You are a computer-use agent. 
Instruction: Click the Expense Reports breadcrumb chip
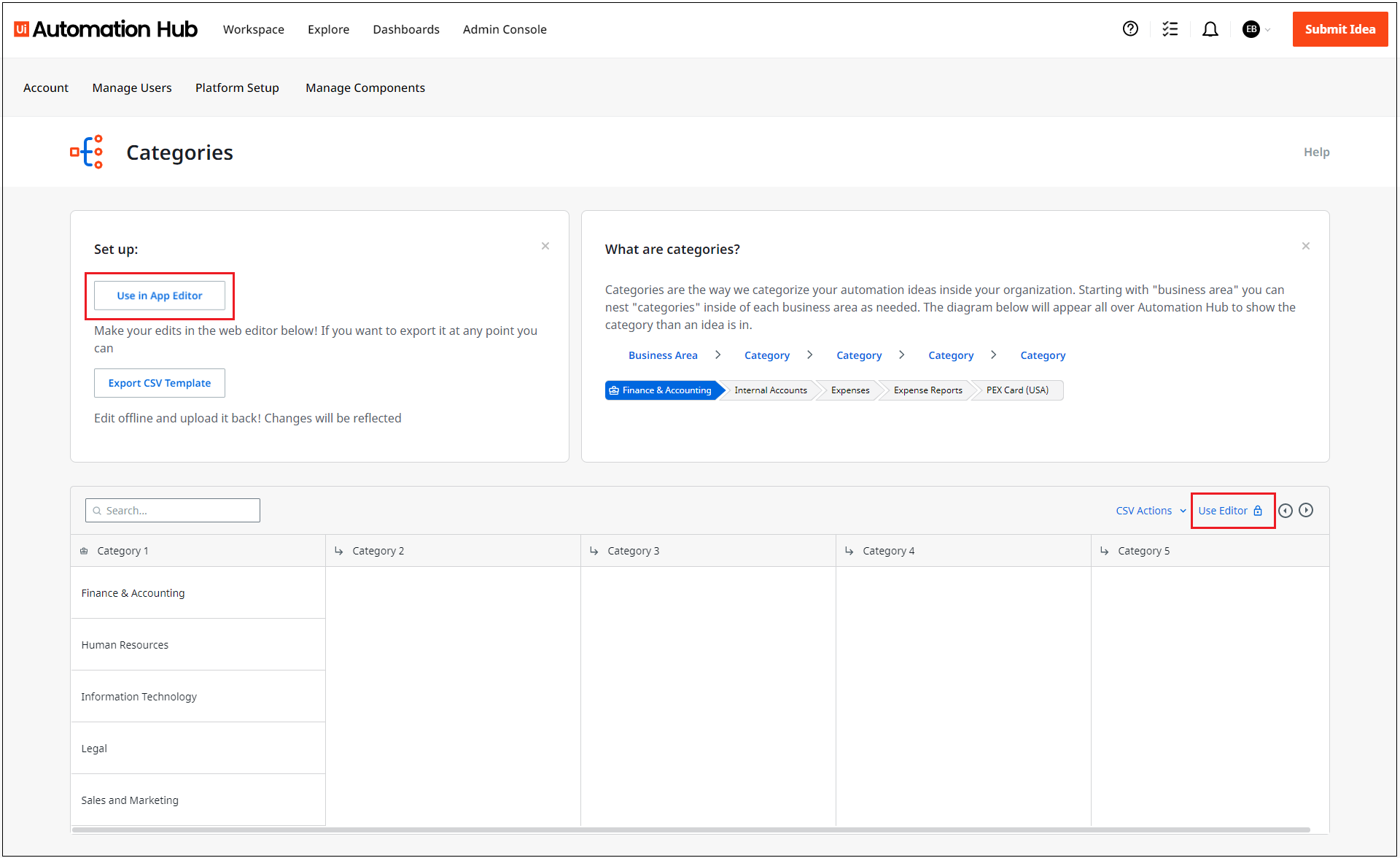coord(927,390)
